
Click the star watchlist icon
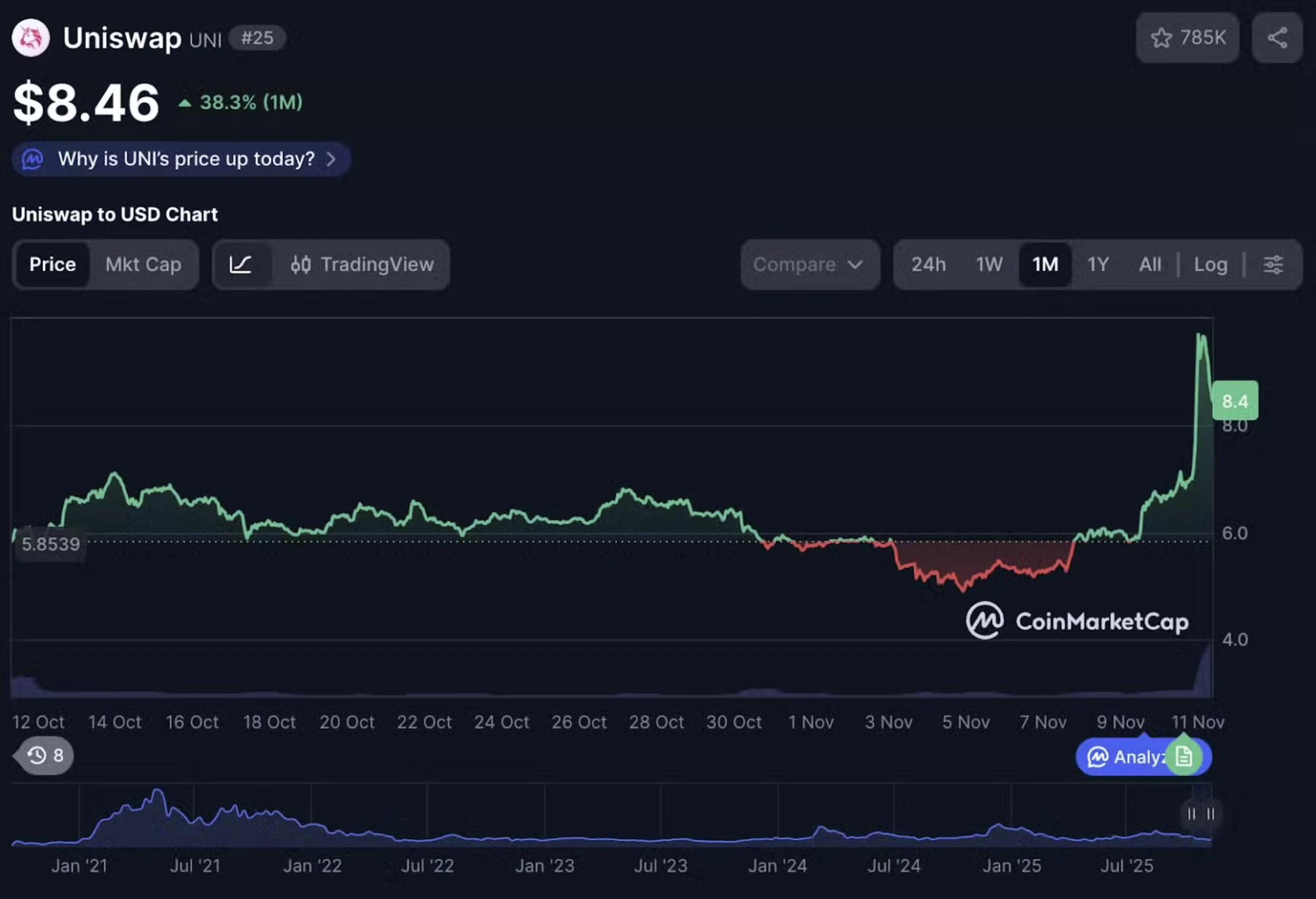(x=1161, y=38)
